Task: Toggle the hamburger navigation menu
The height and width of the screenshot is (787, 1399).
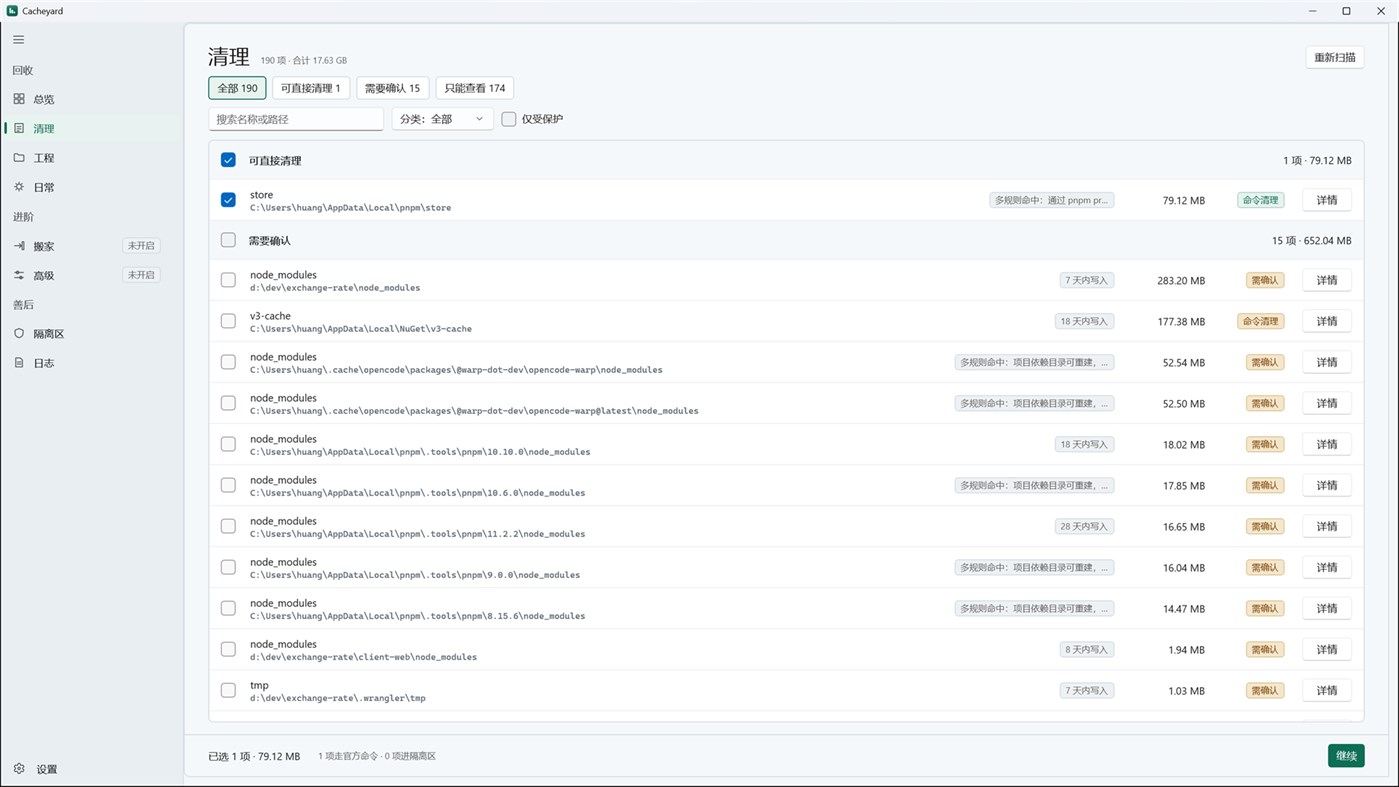Action: pyautogui.click(x=19, y=40)
